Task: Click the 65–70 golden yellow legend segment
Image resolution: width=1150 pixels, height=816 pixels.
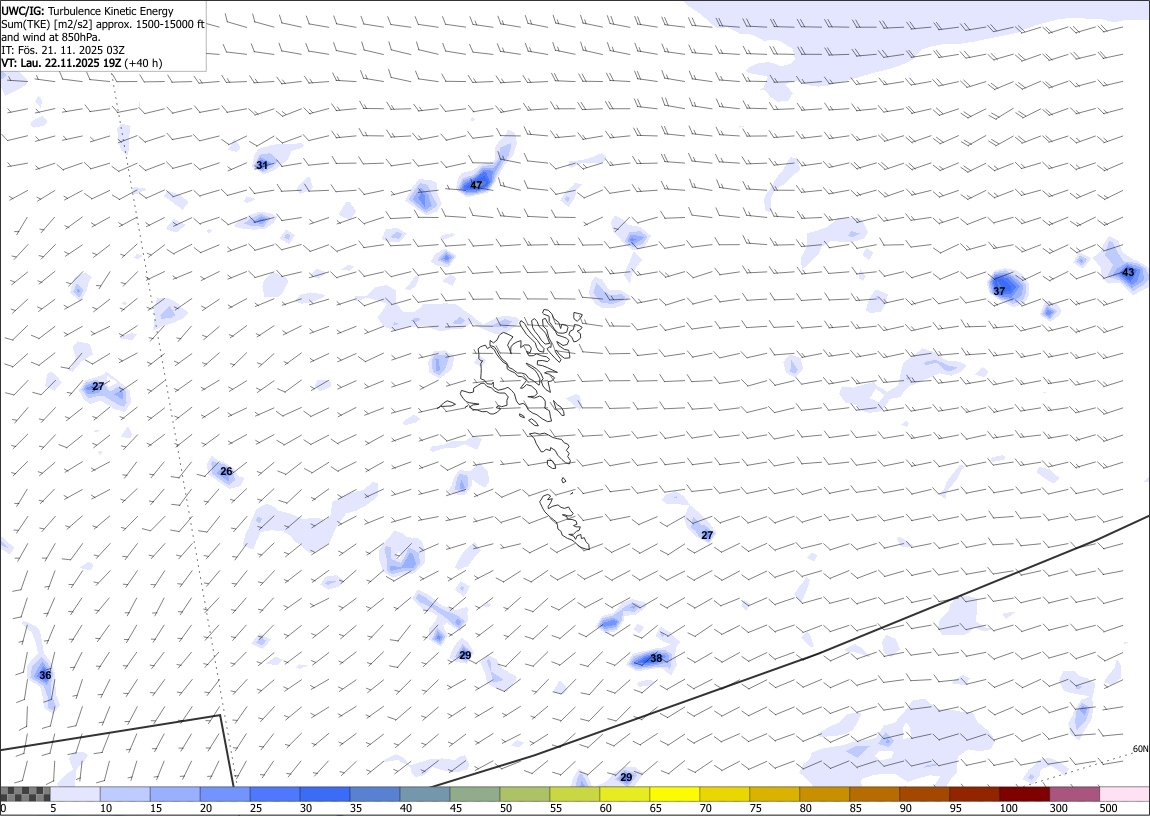Action: [675, 794]
